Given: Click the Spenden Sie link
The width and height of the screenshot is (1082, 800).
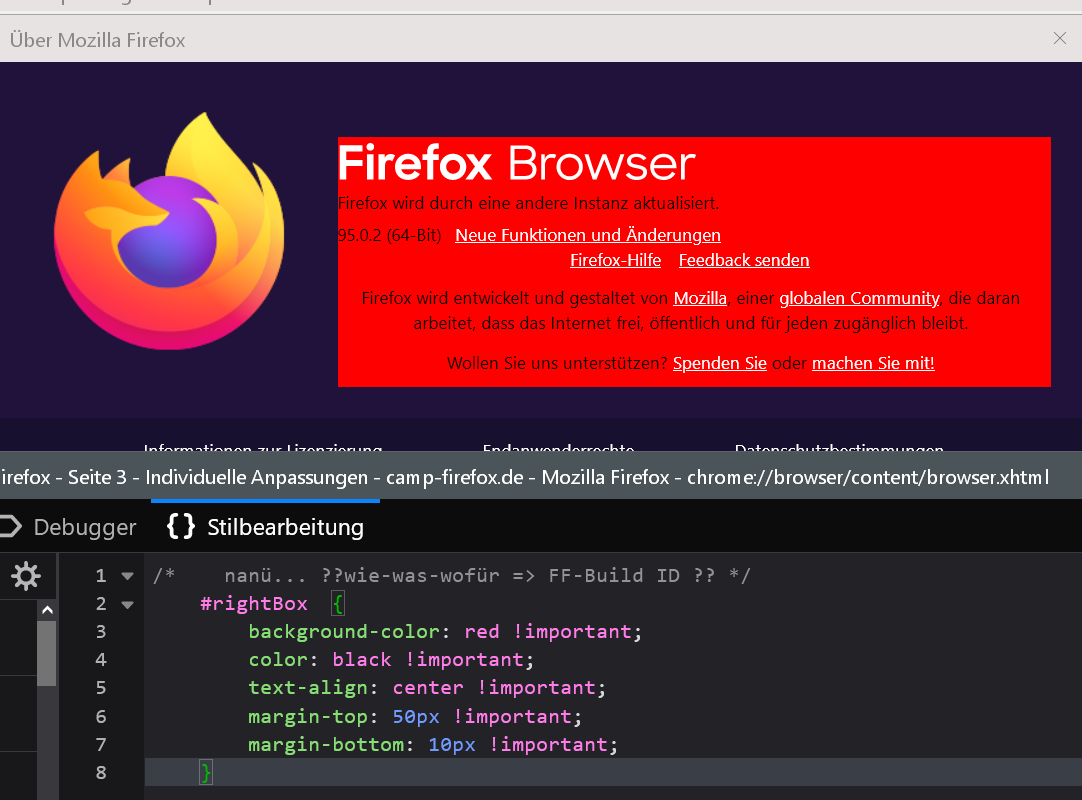Looking at the screenshot, I should pyautogui.click(x=719, y=364).
